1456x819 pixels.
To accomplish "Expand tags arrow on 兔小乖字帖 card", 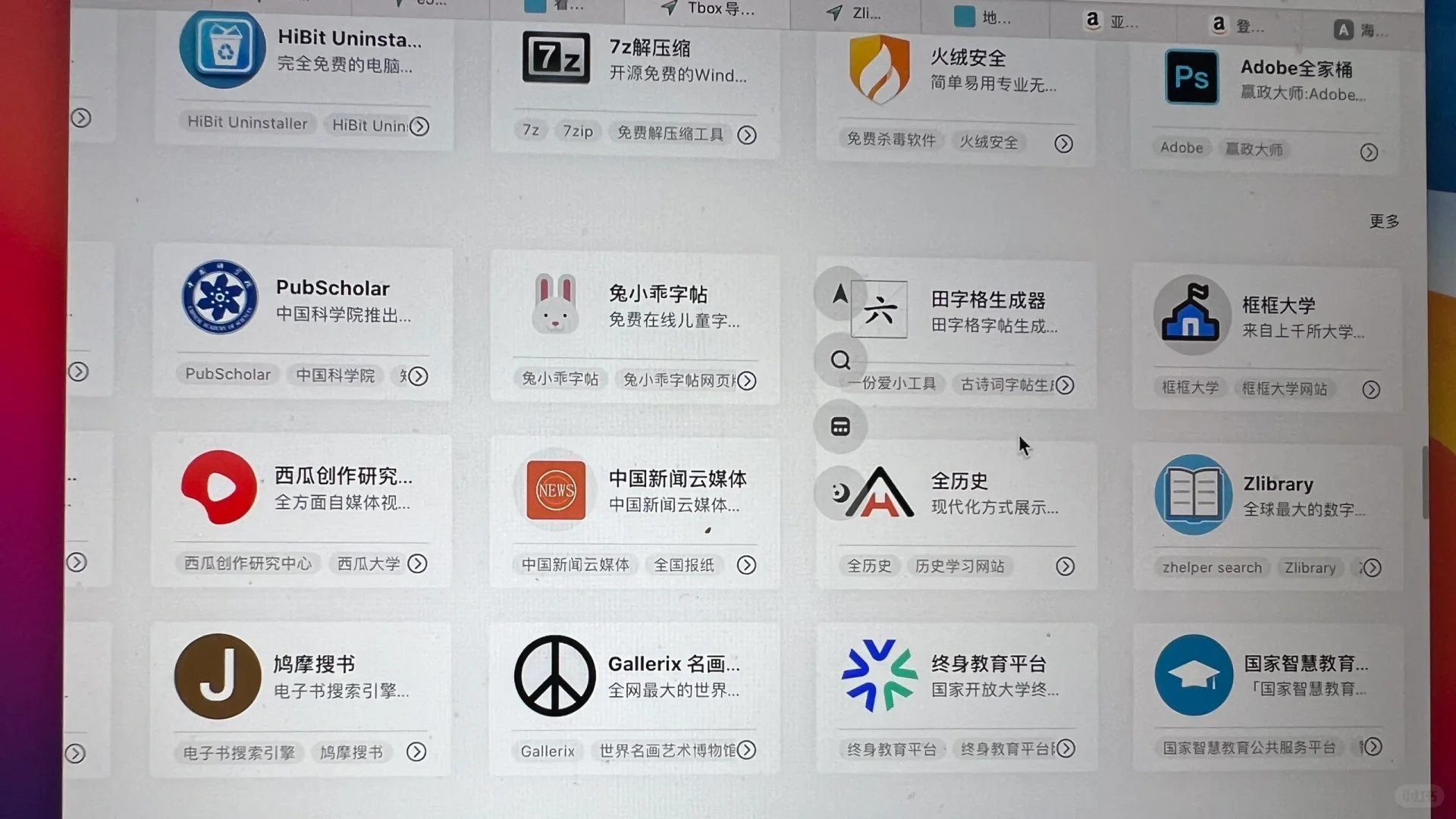I will [746, 381].
